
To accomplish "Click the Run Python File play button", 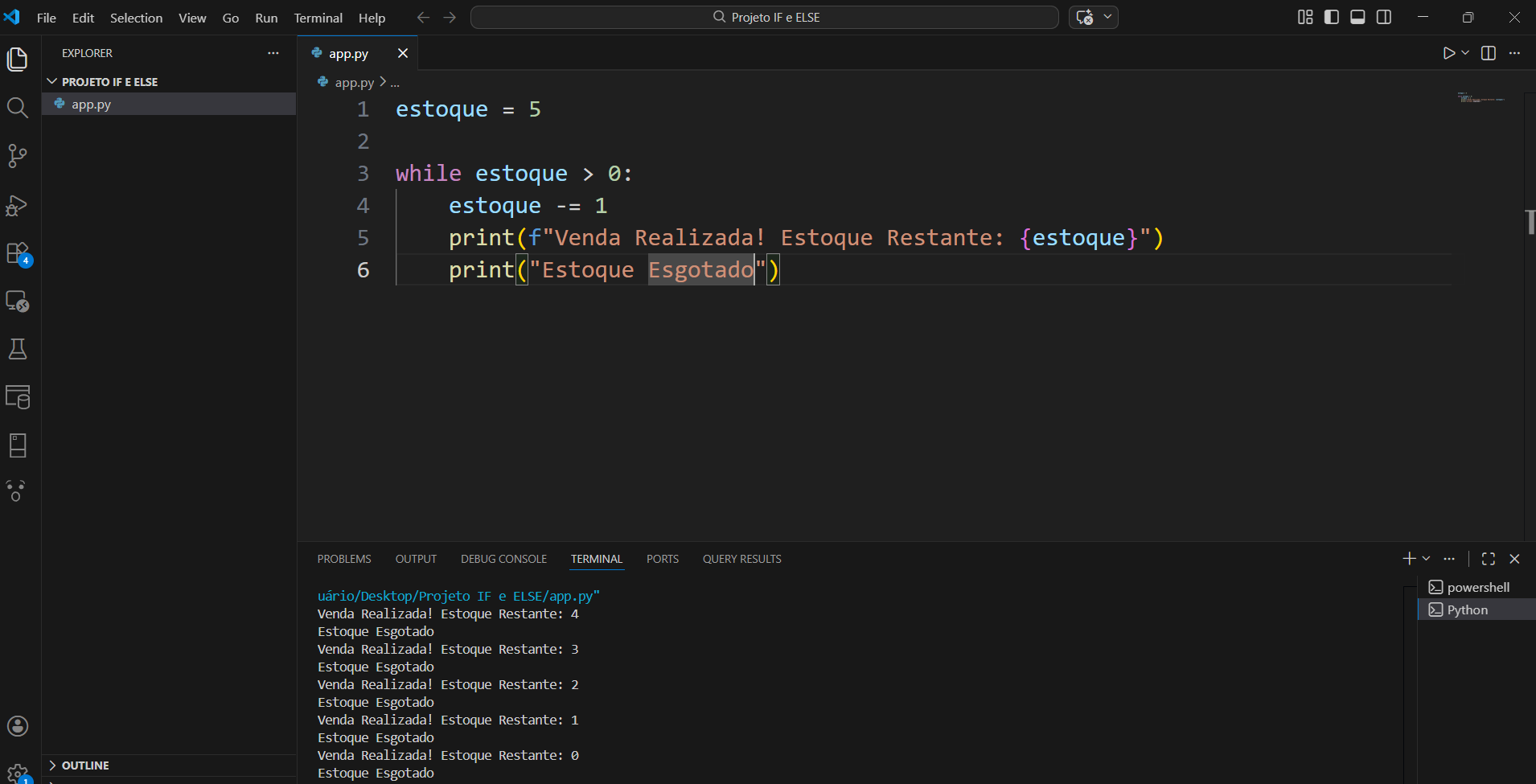I will [1448, 53].
